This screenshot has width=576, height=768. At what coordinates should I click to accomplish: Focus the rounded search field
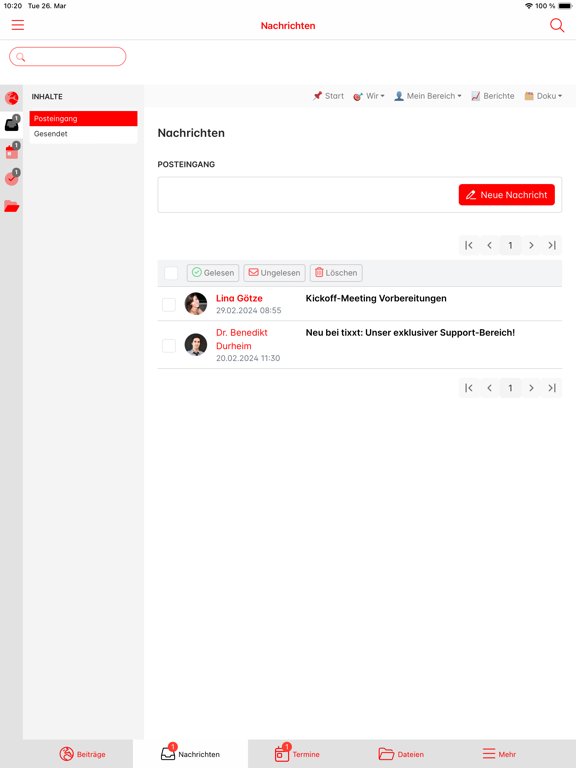[68, 57]
